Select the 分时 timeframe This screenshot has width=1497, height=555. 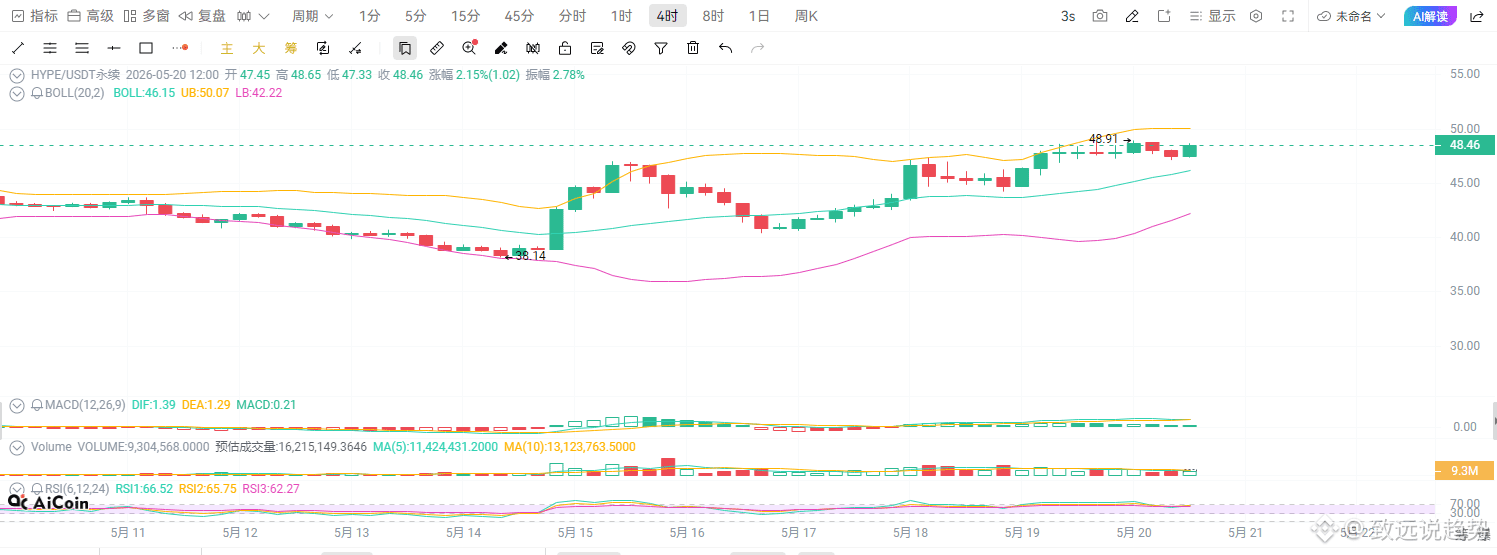pos(573,16)
